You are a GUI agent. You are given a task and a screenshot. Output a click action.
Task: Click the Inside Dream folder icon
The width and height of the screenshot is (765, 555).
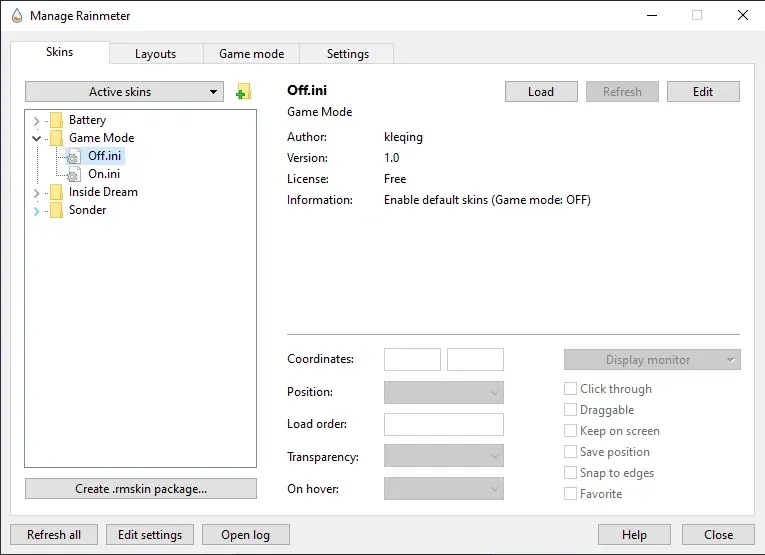(57, 192)
